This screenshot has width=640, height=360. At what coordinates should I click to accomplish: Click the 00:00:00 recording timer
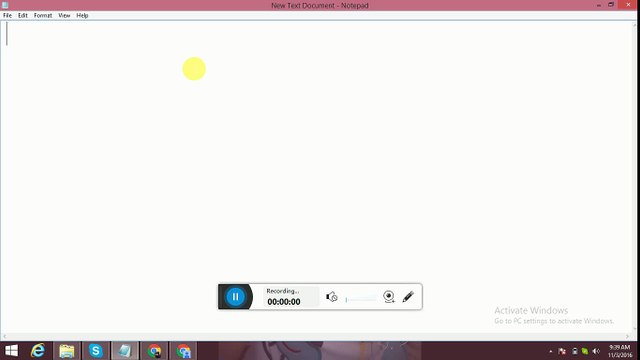coord(284,302)
